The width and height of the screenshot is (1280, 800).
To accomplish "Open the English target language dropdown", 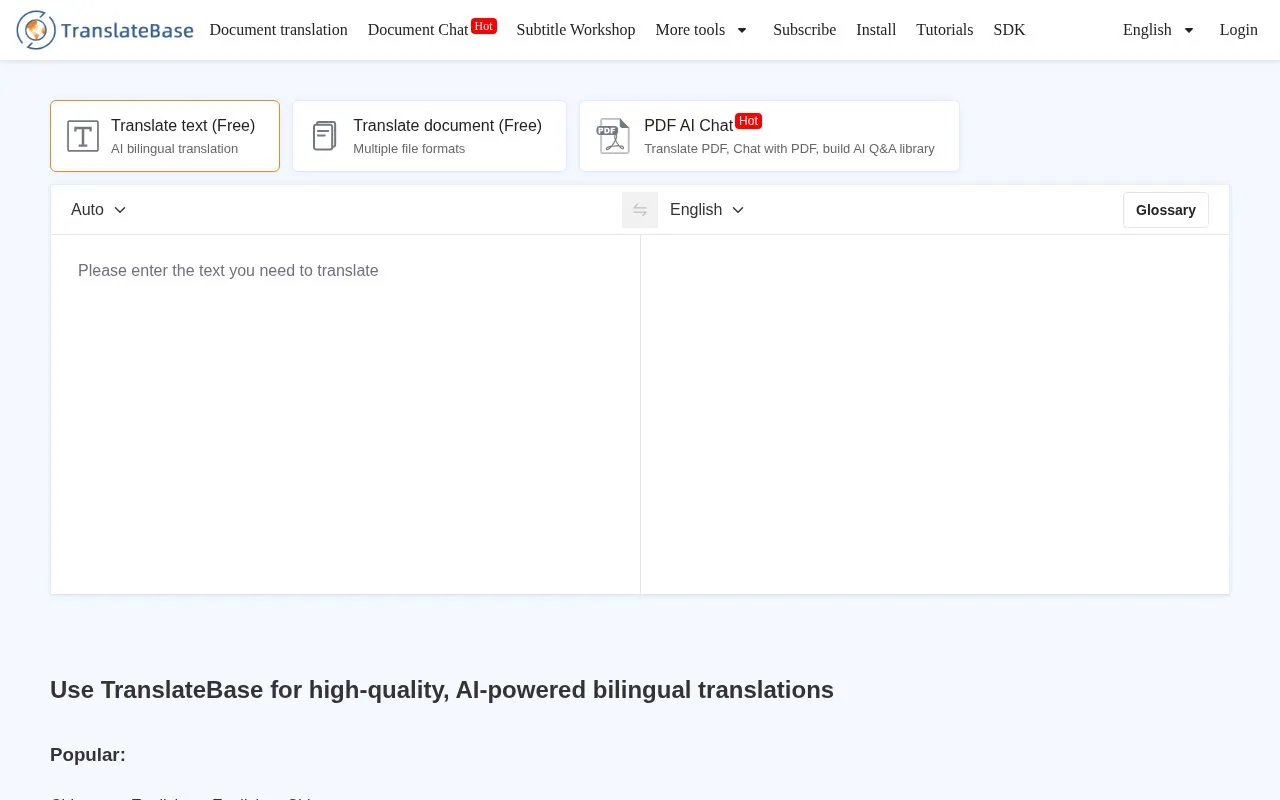I will (x=707, y=210).
